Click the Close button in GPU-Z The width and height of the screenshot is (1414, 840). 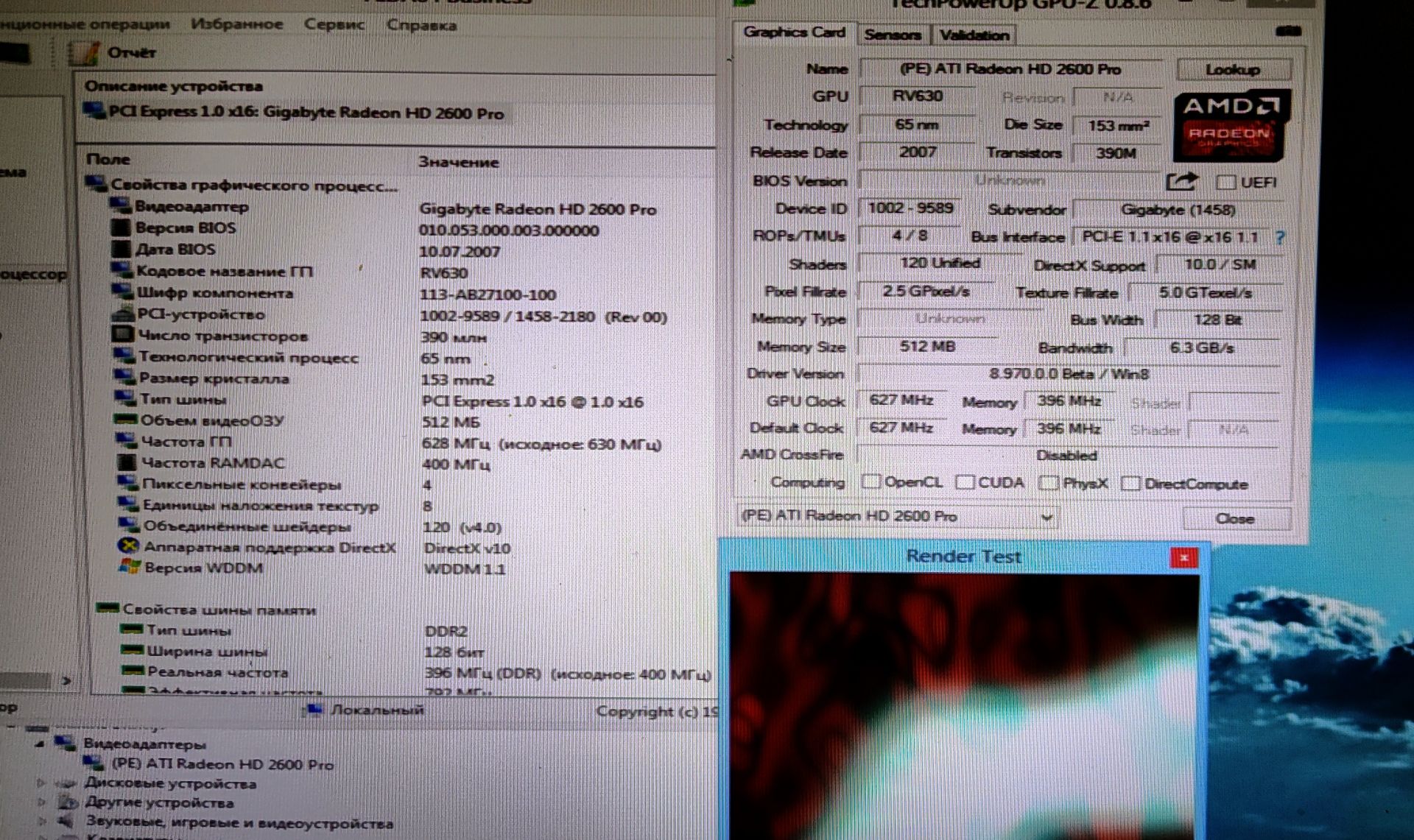point(1236,518)
